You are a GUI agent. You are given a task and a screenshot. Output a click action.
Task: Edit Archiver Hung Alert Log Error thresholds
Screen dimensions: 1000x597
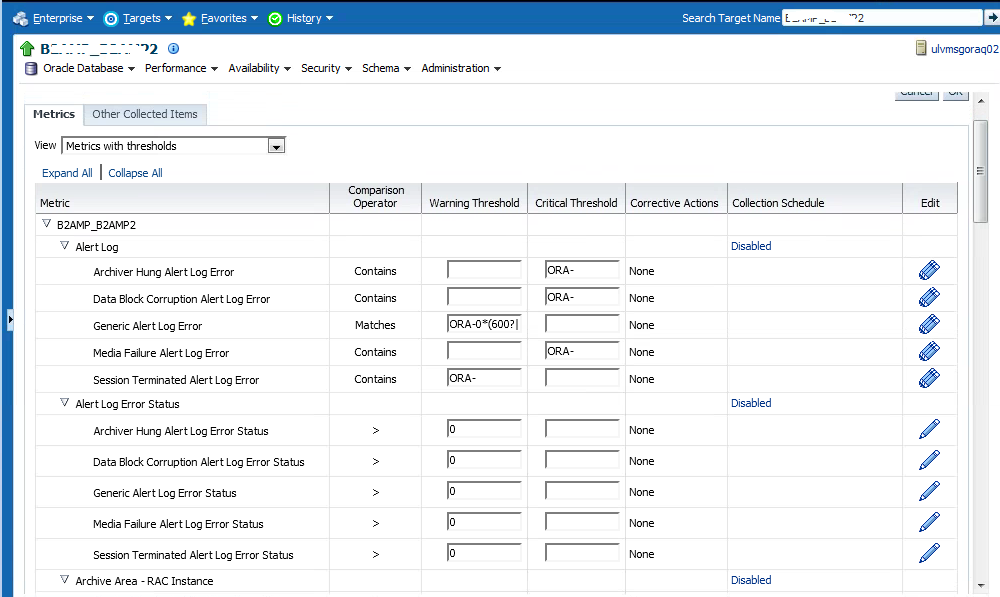click(x=929, y=271)
